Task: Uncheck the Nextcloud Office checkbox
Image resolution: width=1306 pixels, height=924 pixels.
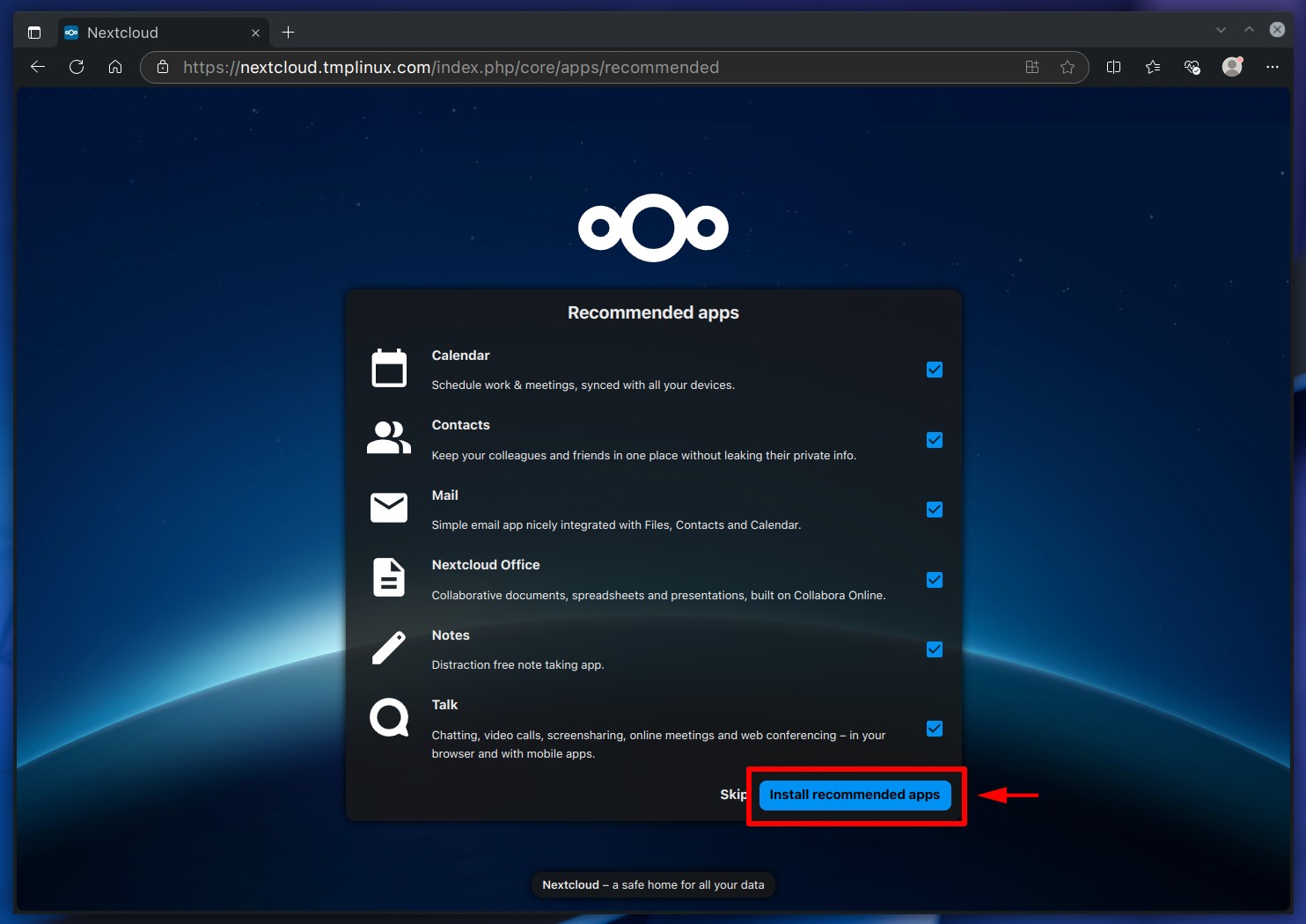Action: click(935, 580)
